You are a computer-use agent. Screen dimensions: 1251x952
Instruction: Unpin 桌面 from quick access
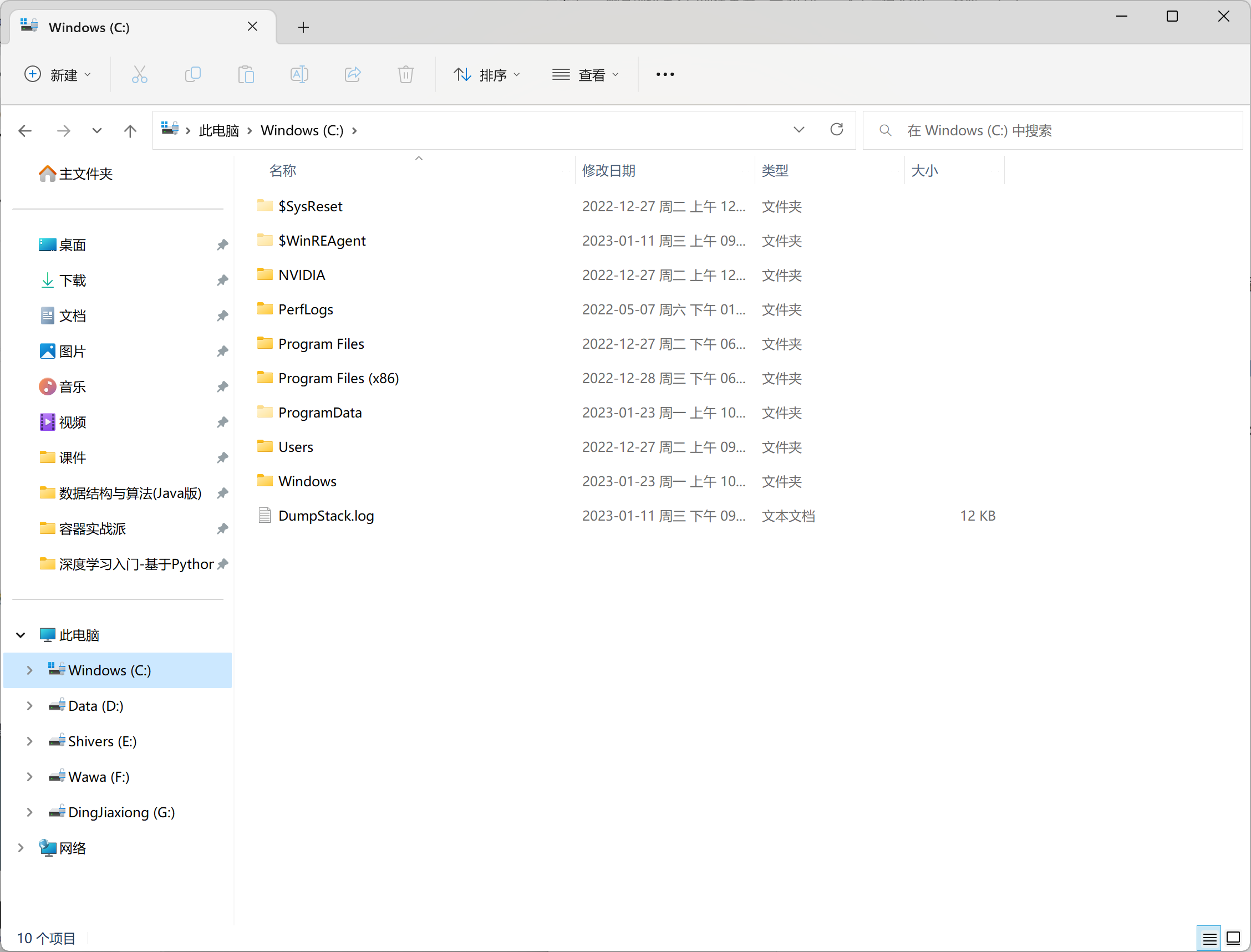click(222, 245)
